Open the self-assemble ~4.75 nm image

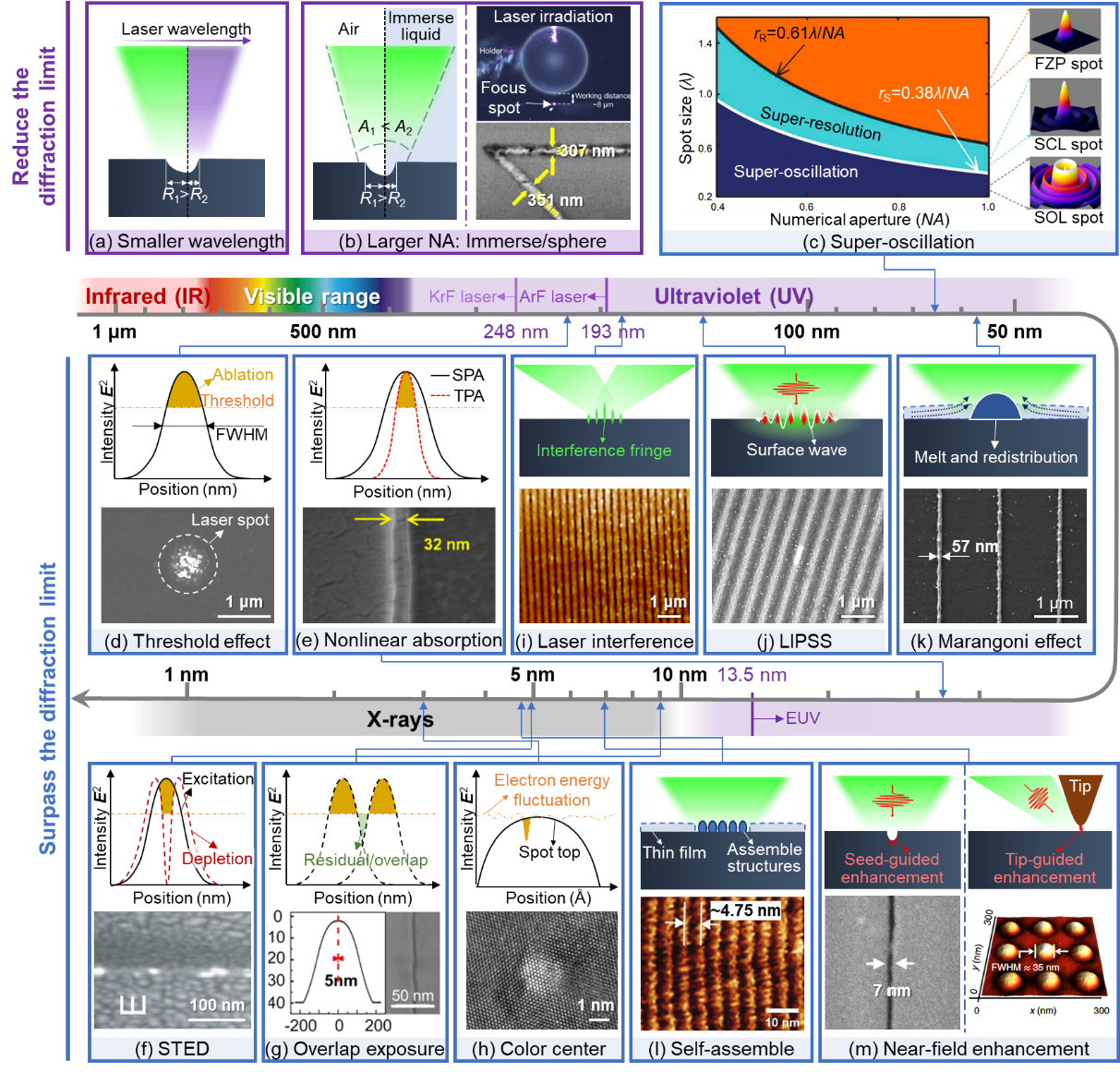[x=723, y=963]
